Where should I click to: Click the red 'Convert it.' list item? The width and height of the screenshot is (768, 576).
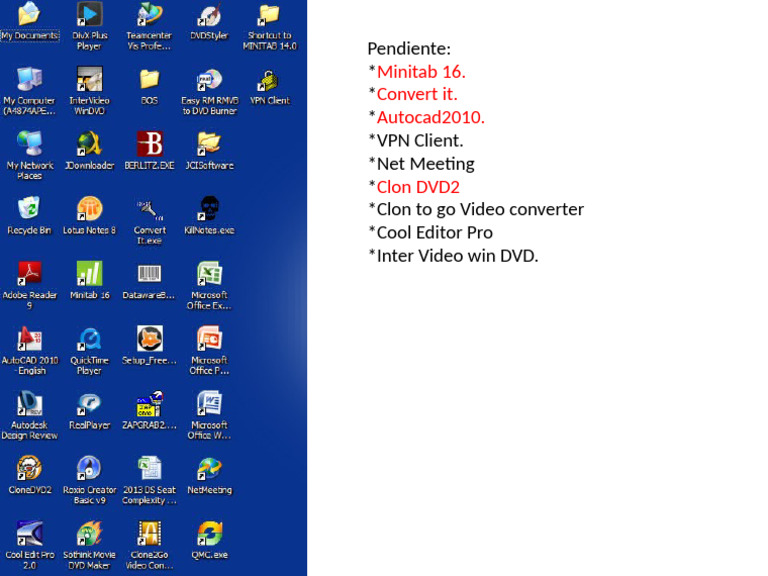click(417, 94)
